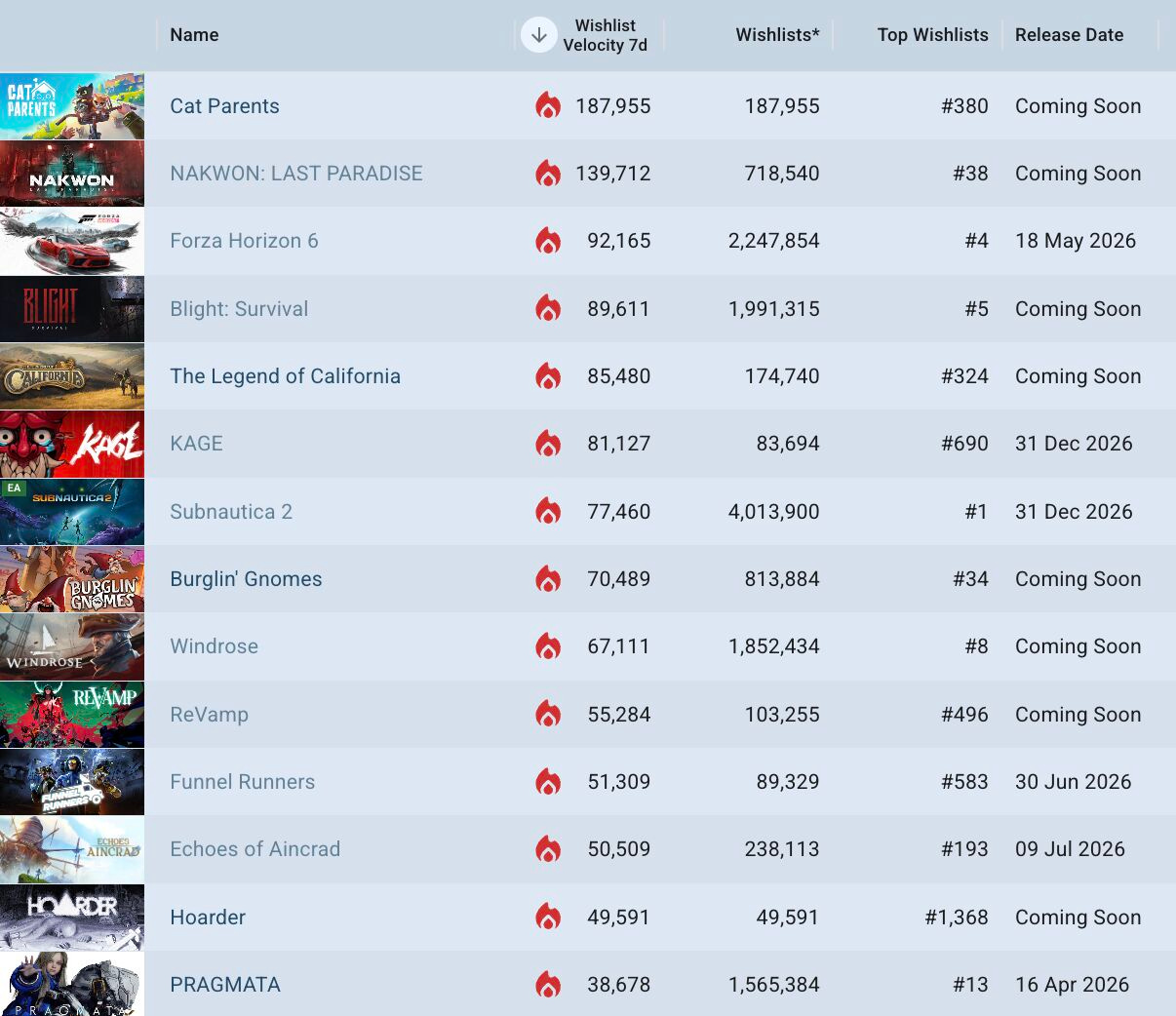The image size is (1176, 1016).
Task: Click the KAGE red mask thumbnail
Action: click(72, 444)
